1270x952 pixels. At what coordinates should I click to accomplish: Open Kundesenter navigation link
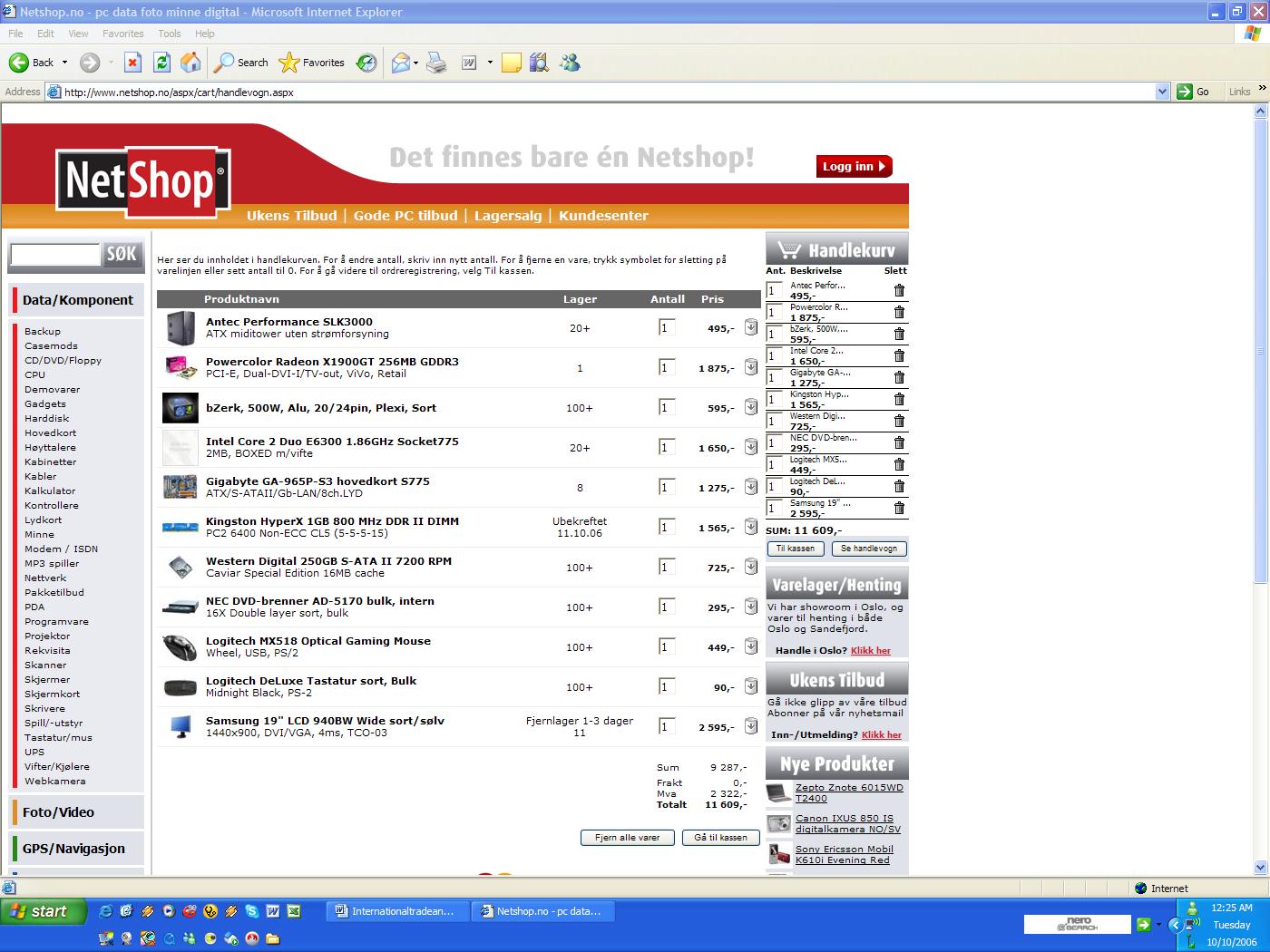[x=603, y=216]
